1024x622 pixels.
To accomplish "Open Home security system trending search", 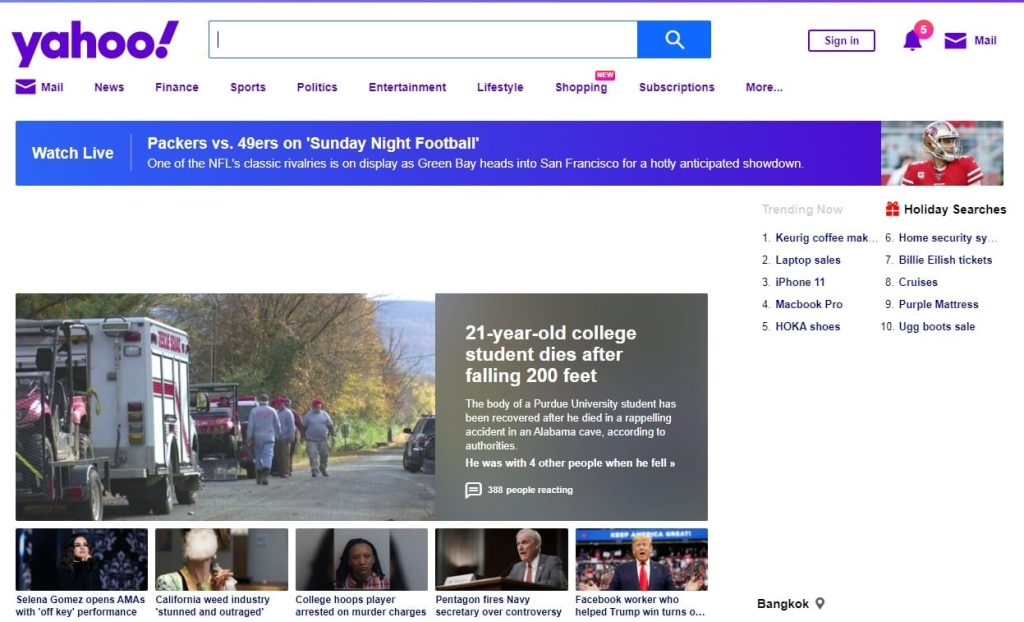I will tap(948, 238).
